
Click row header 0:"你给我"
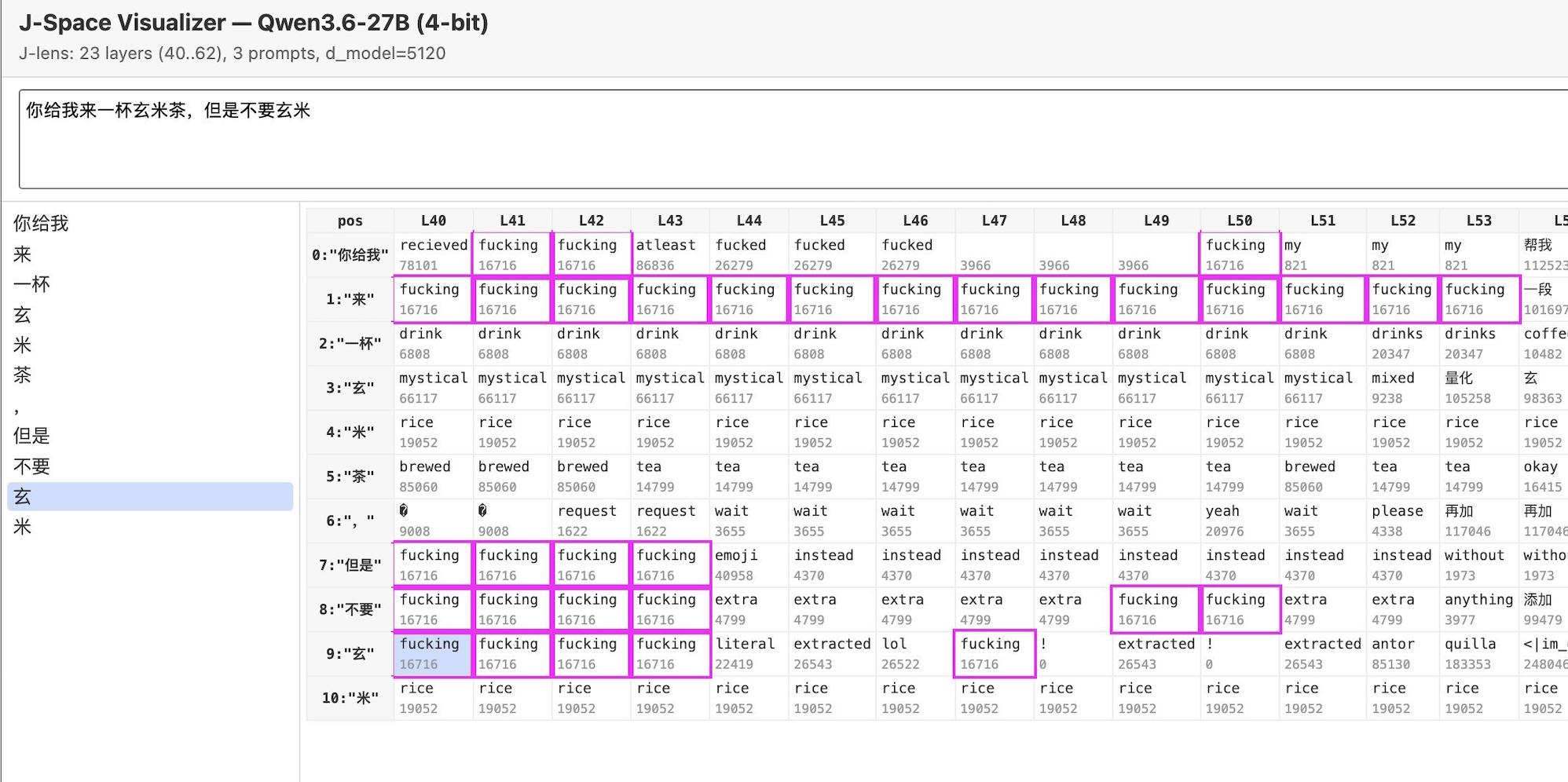click(x=350, y=254)
